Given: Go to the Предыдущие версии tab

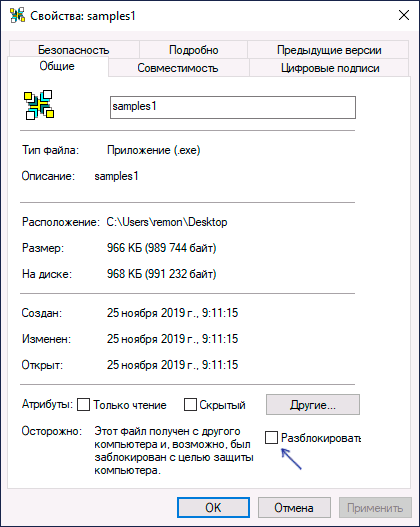Looking at the screenshot, I should (x=329, y=50).
